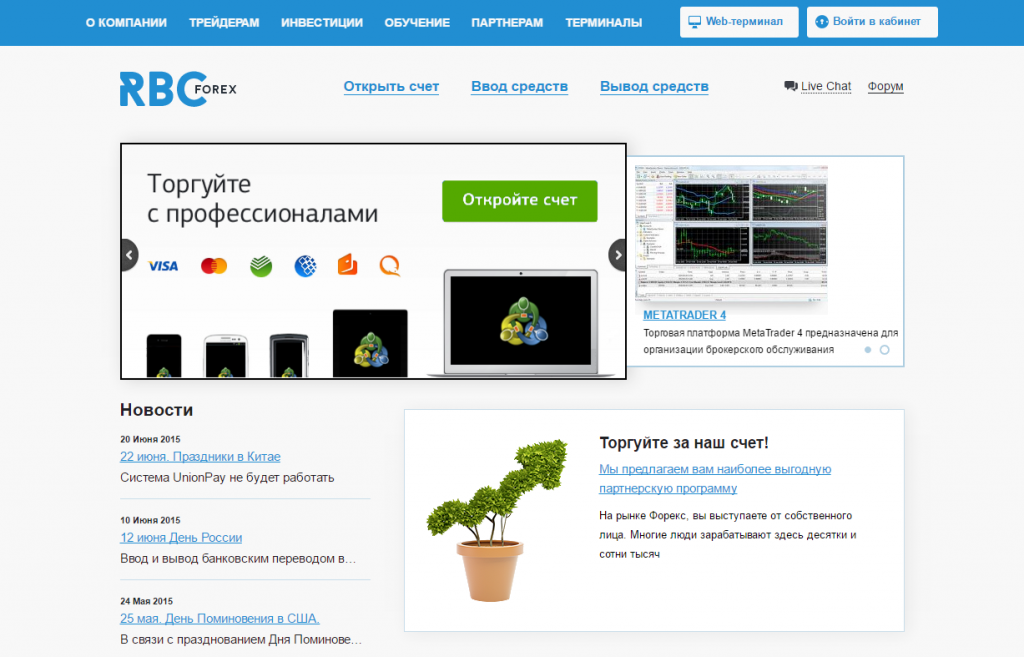This screenshot has width=1024, height=657.
Task: Go to previous banner slide arrow
Action: click(129, 255)
